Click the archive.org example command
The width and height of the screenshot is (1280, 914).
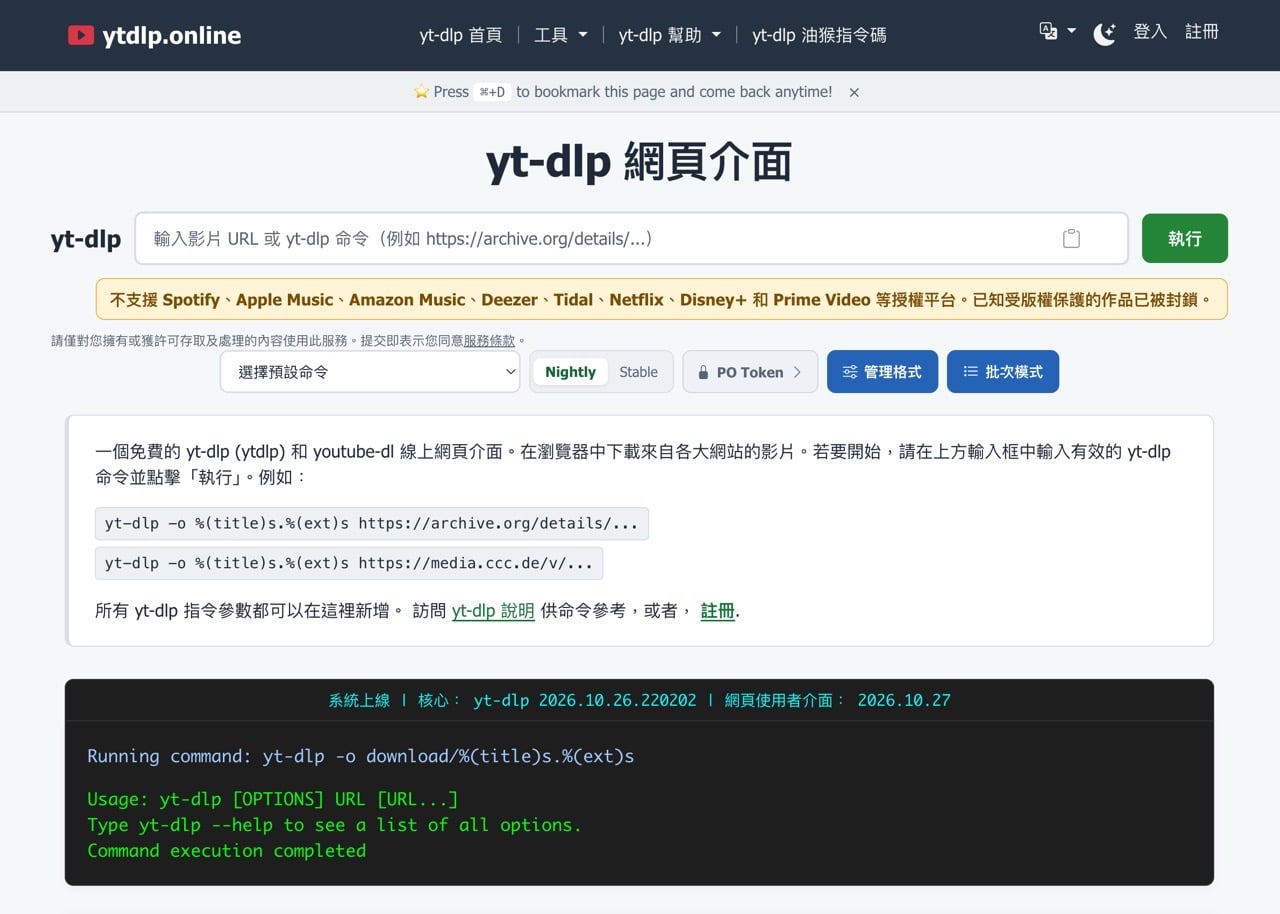[x=372, y=524]
